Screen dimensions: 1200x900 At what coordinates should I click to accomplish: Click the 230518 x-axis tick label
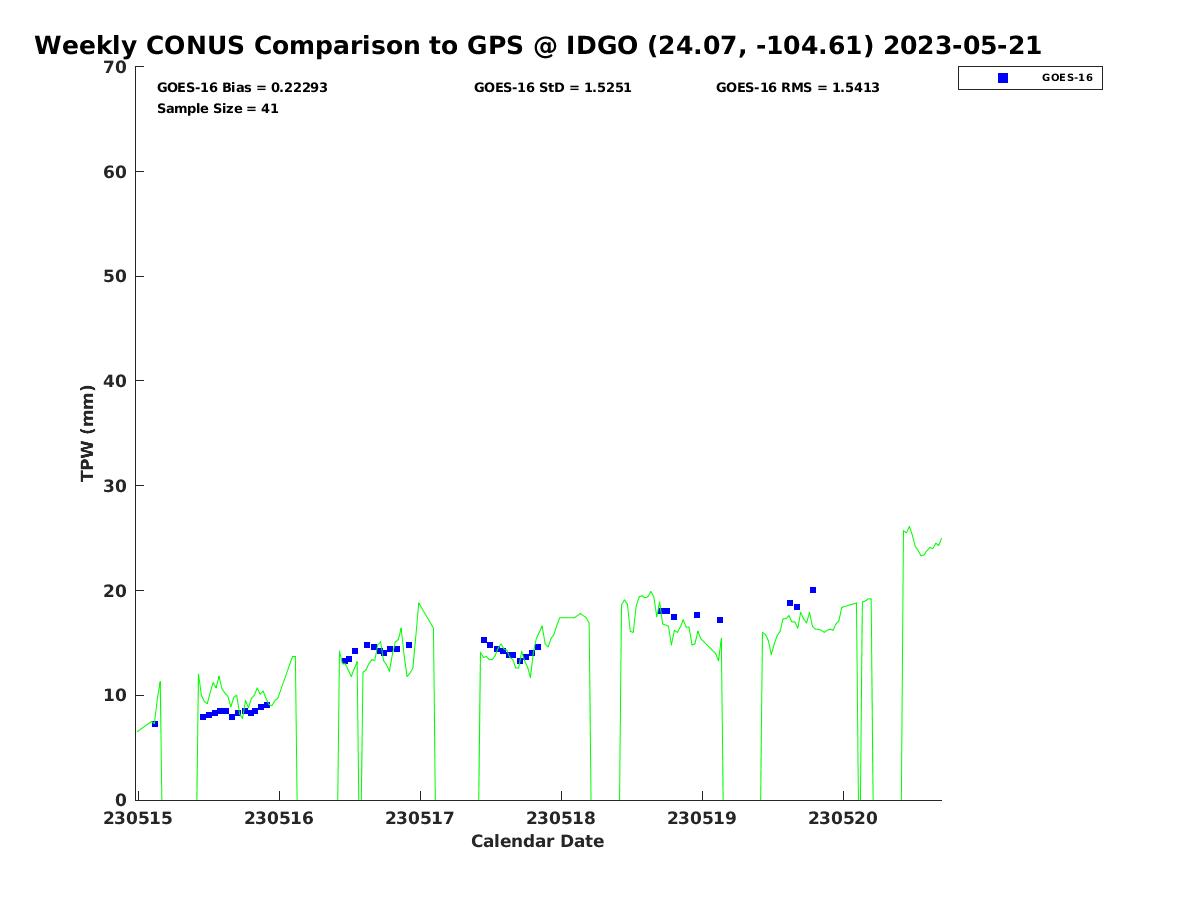pos(561,818)
